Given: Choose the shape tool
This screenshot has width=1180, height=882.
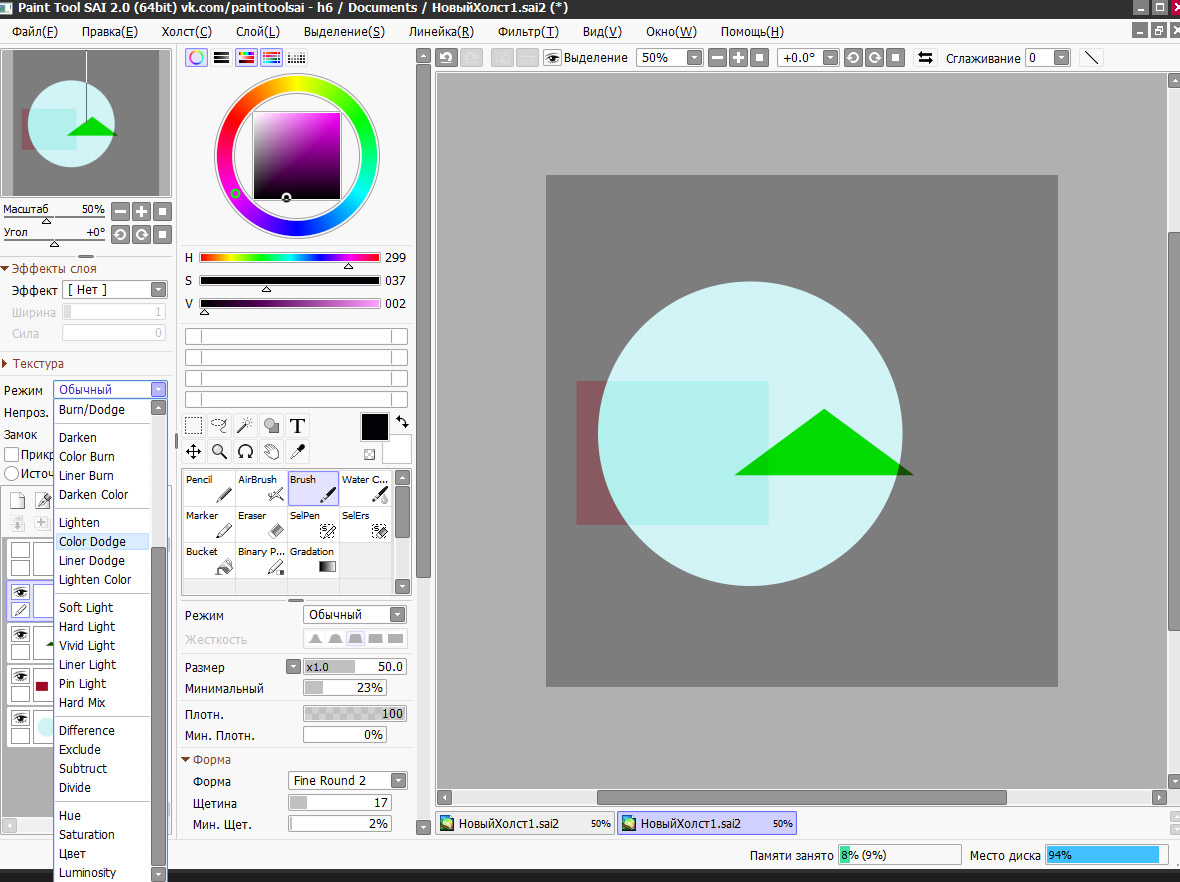Looking at the screenshot, I should (272, 426).
